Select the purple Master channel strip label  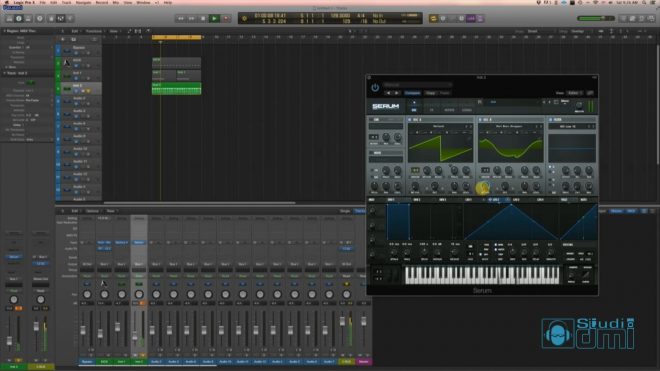(364, 362)
